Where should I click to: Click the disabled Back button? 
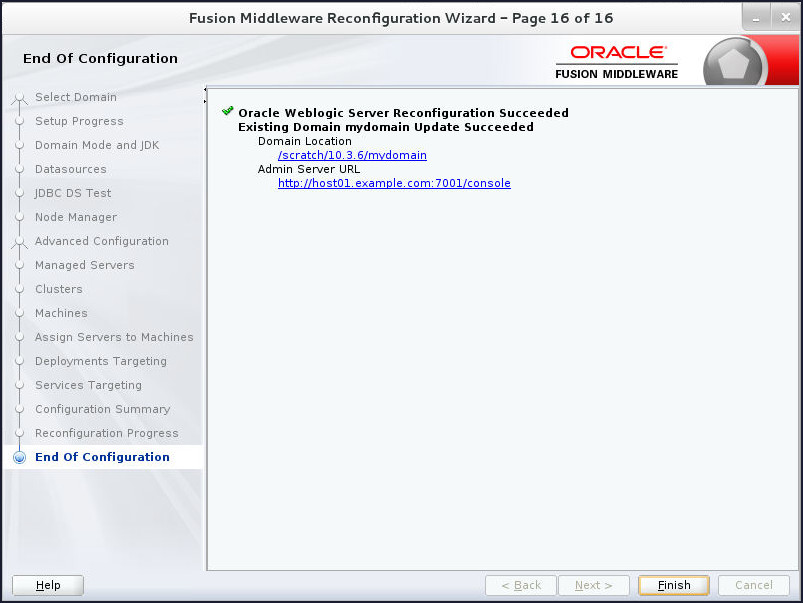[x=521, y=585]
